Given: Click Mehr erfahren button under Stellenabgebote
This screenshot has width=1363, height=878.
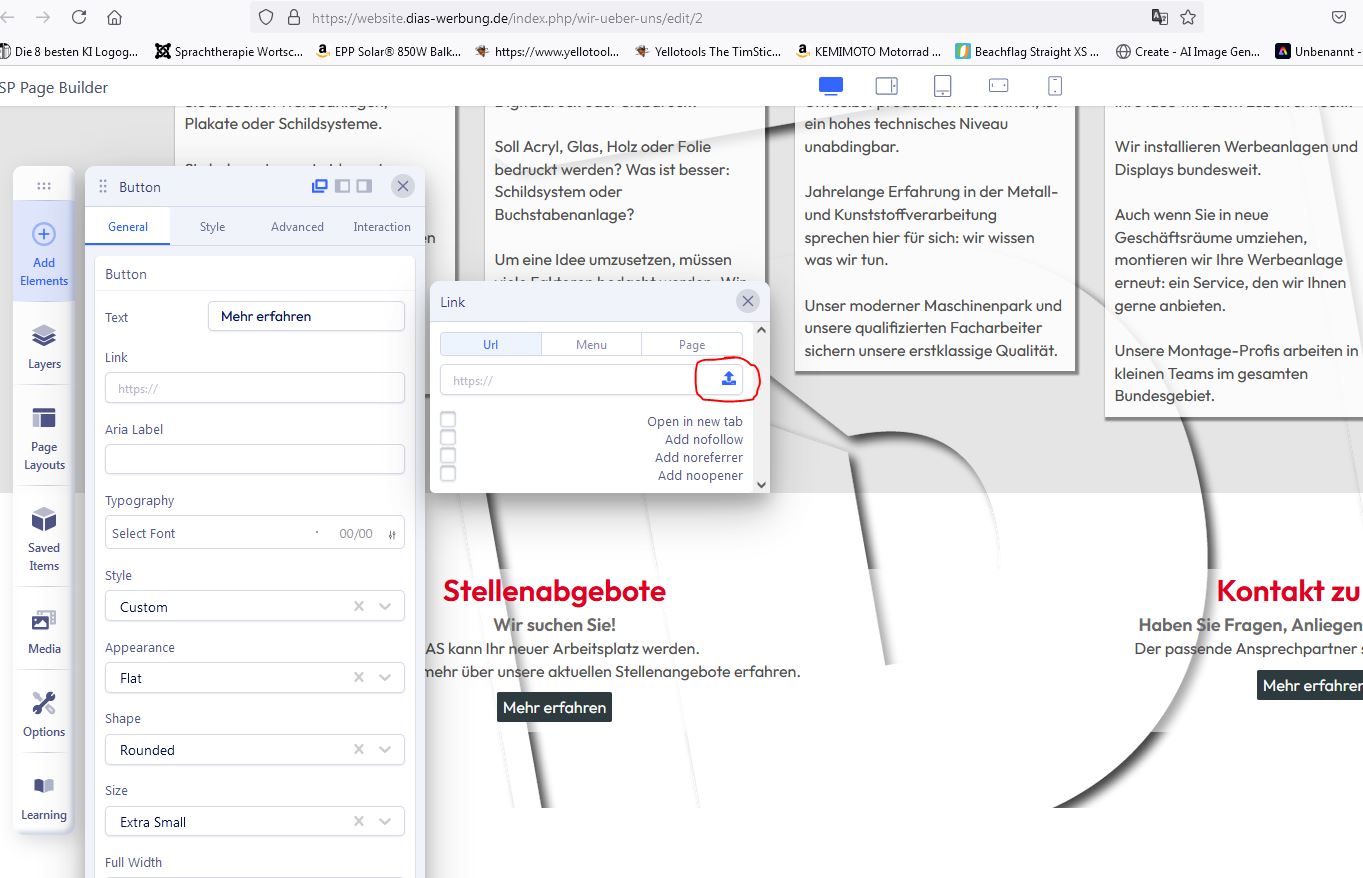Looking at the screenshot, I should pos(554,708).
